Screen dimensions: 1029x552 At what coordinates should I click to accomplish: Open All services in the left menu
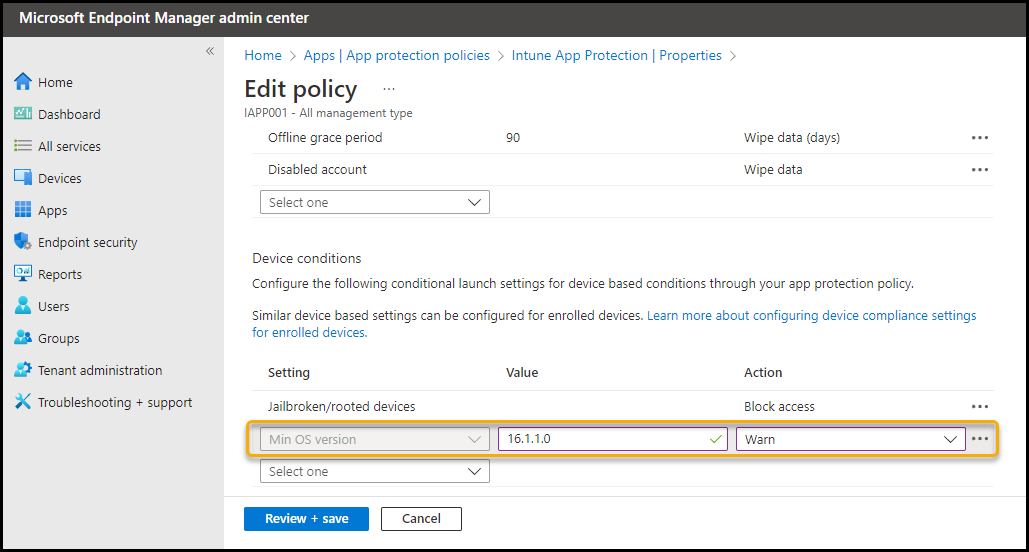[x=69, y=146]
